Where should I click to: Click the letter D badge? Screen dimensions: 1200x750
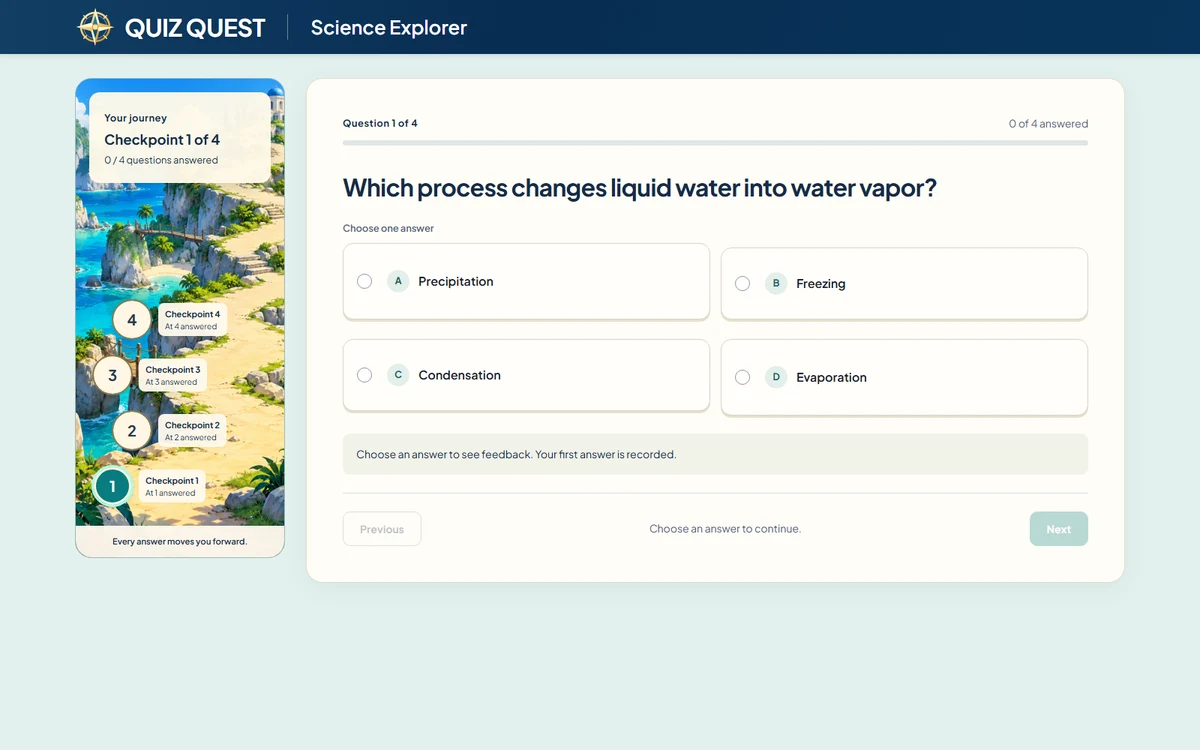pos(776,377)
